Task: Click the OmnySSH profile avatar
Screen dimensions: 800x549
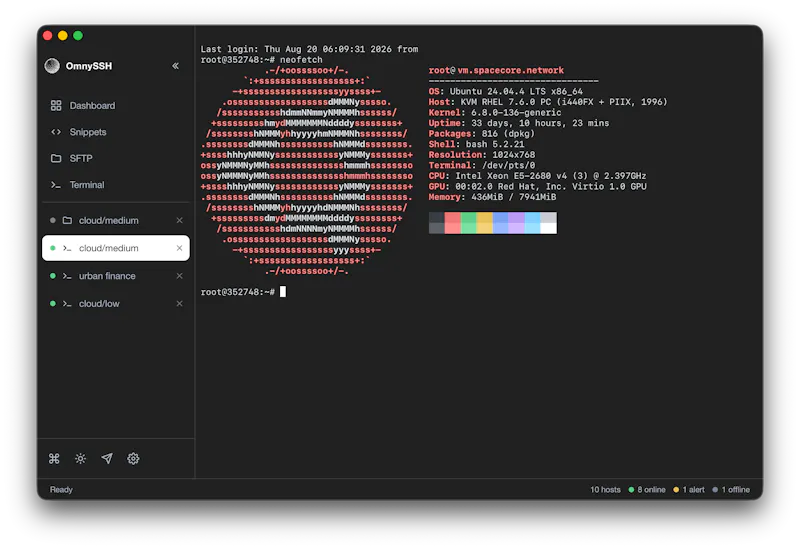Action: (x=52, y=66)
